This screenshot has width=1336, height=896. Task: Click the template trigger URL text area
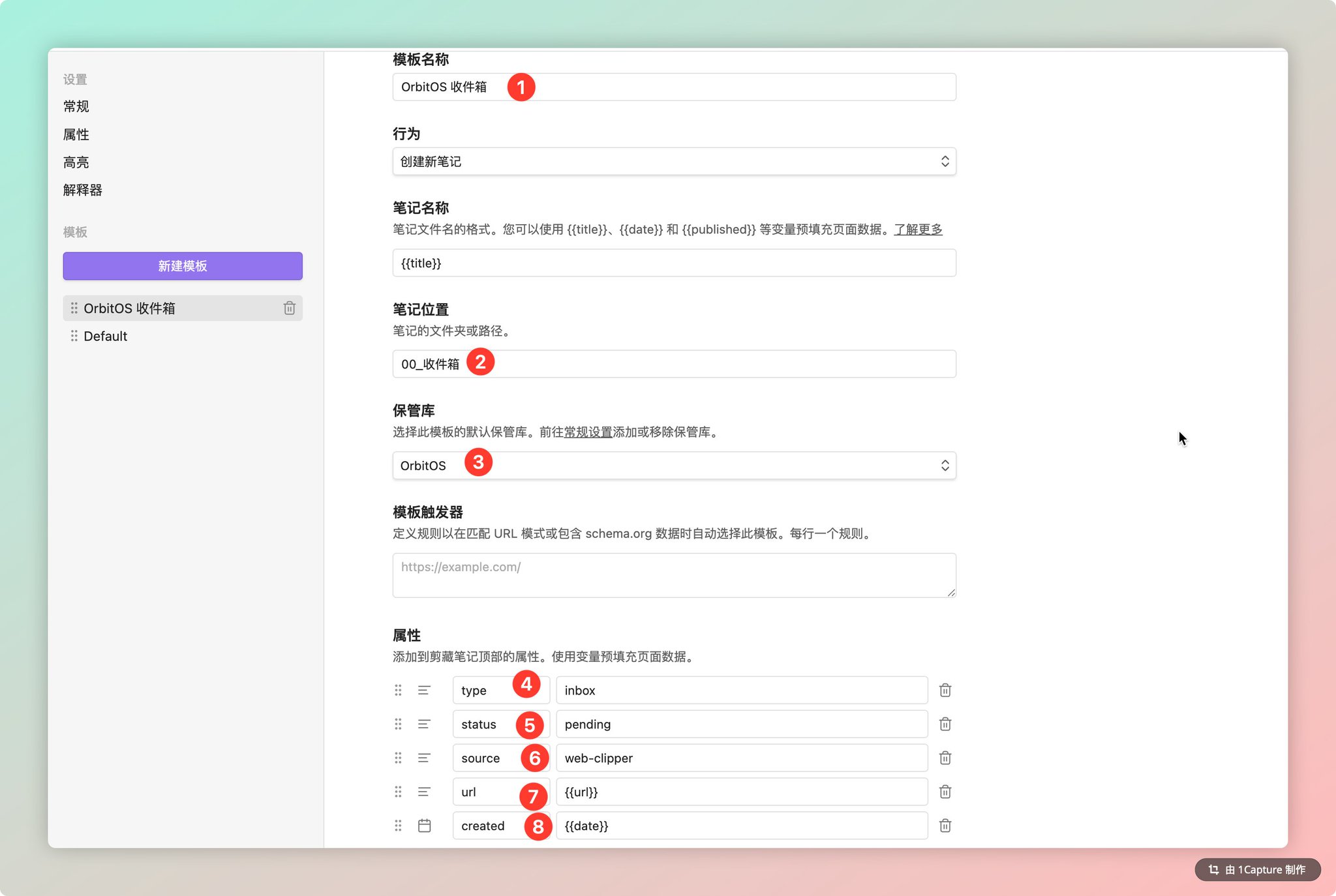(x=674, y=575)
